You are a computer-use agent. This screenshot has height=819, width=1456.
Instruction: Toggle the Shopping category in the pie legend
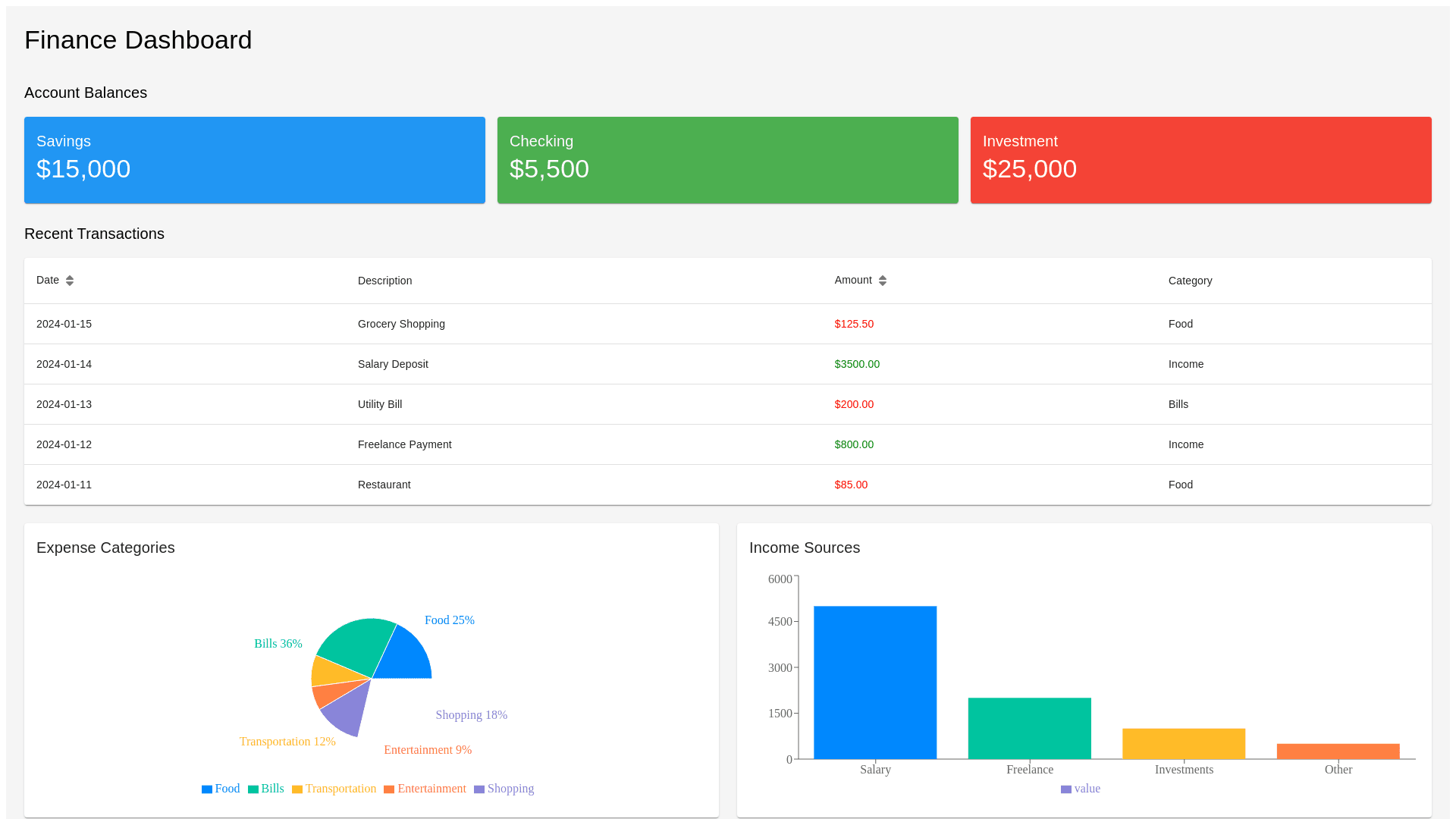[x=504, y=789]
